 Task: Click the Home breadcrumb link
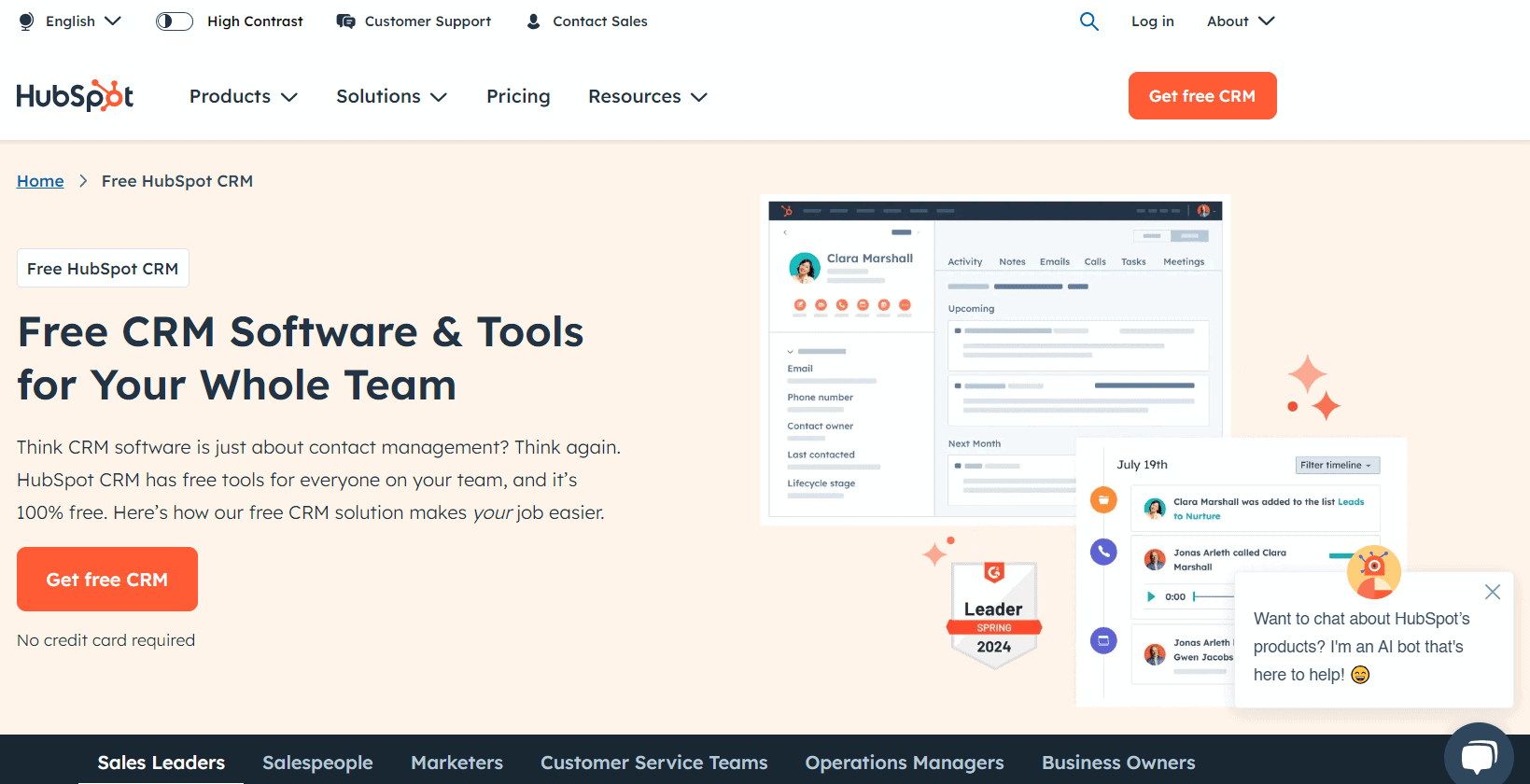pos(40,181)
